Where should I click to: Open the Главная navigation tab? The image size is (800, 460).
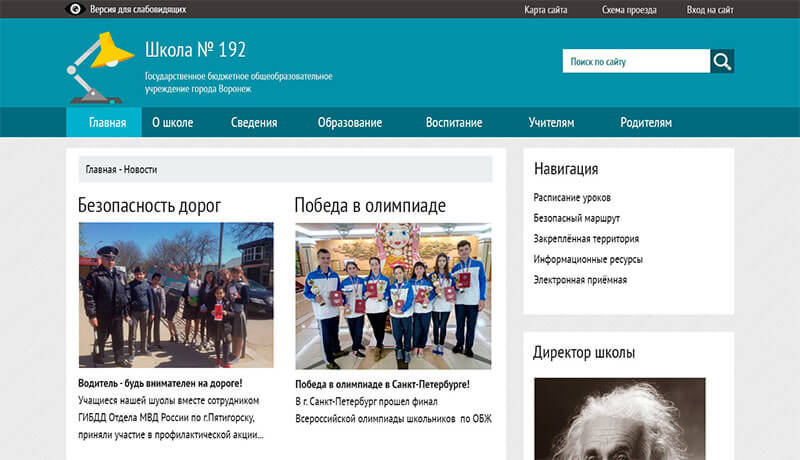click(x=107, y=123)
